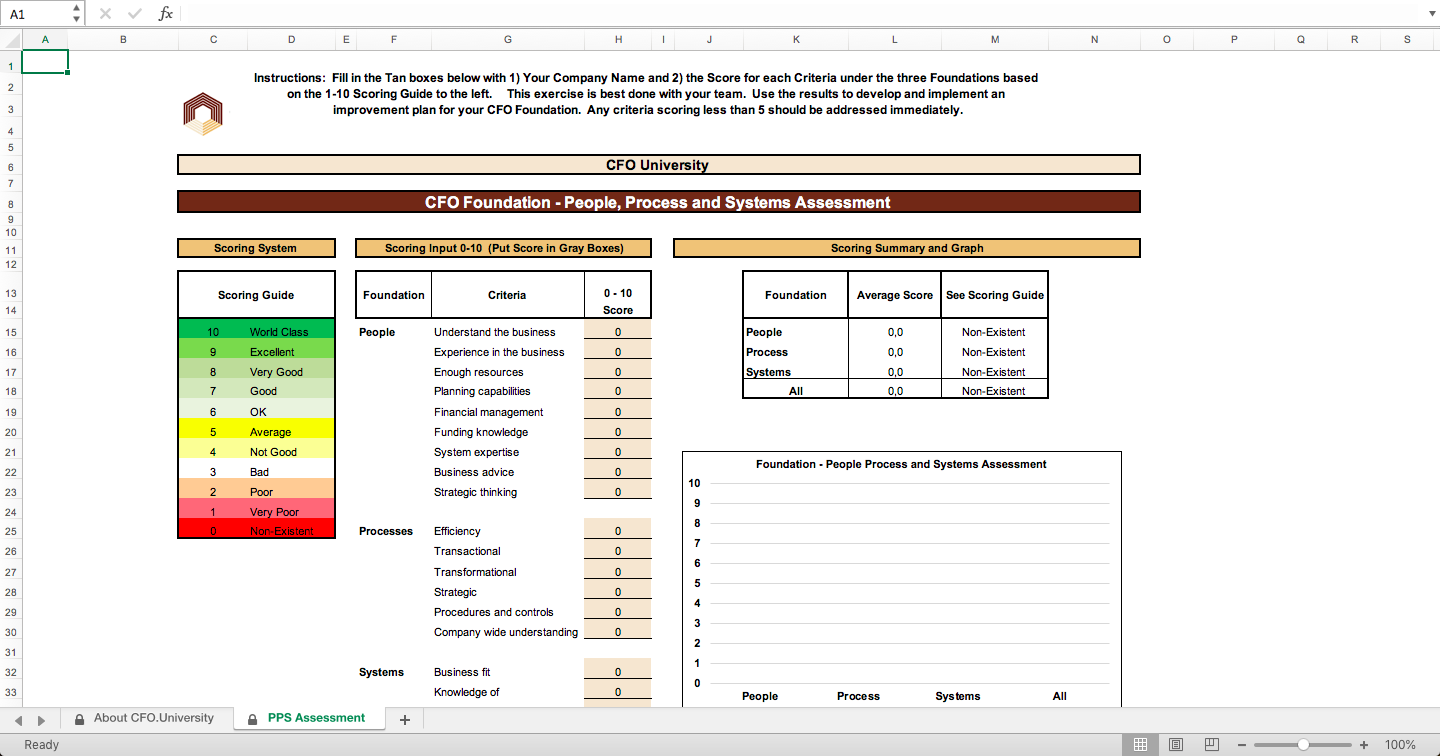The image size is (1440, 756).
Task: Click the confirm entry checkmark icon
Action: coord(135,14)
